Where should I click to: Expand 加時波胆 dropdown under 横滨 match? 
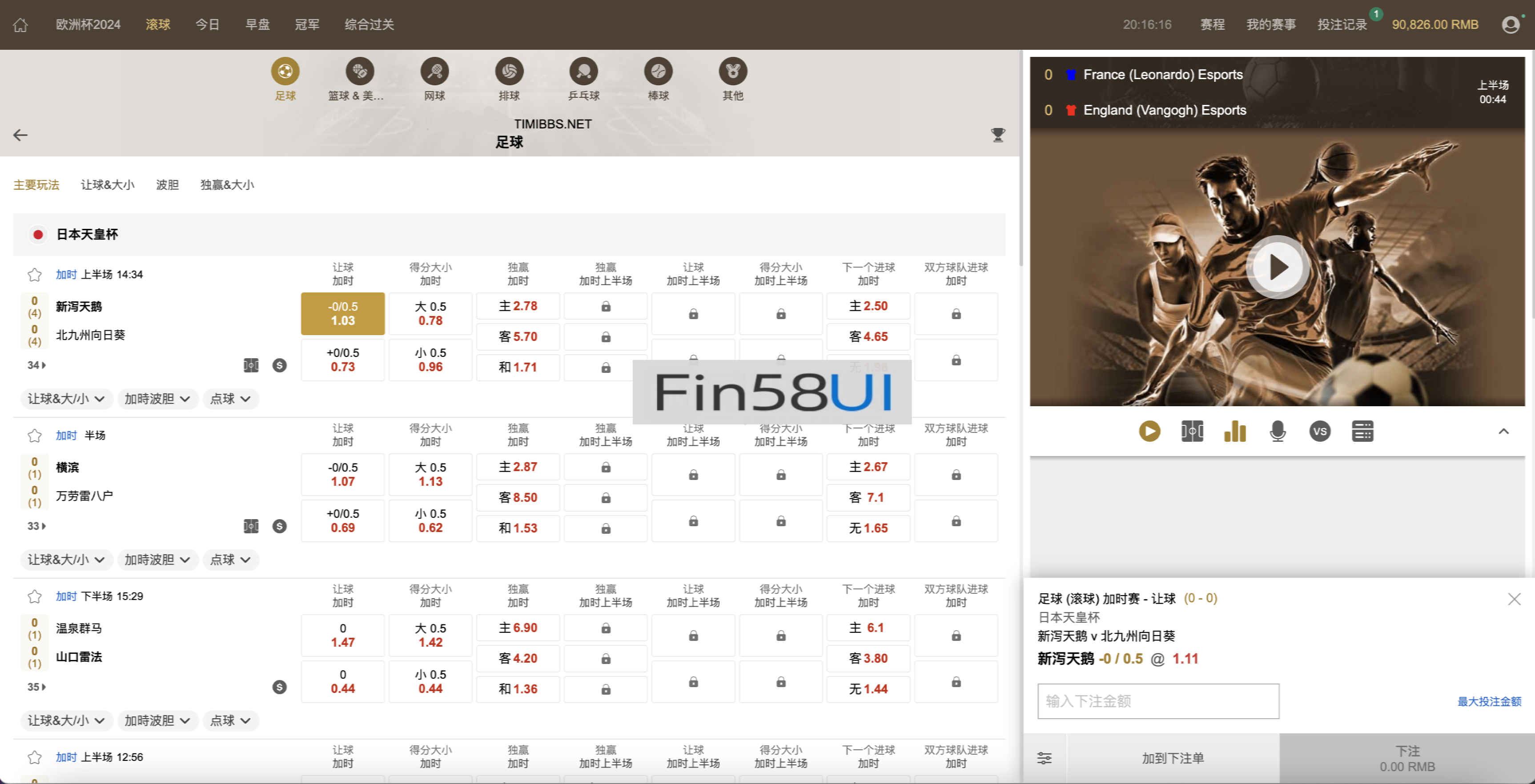click(157, 560)
